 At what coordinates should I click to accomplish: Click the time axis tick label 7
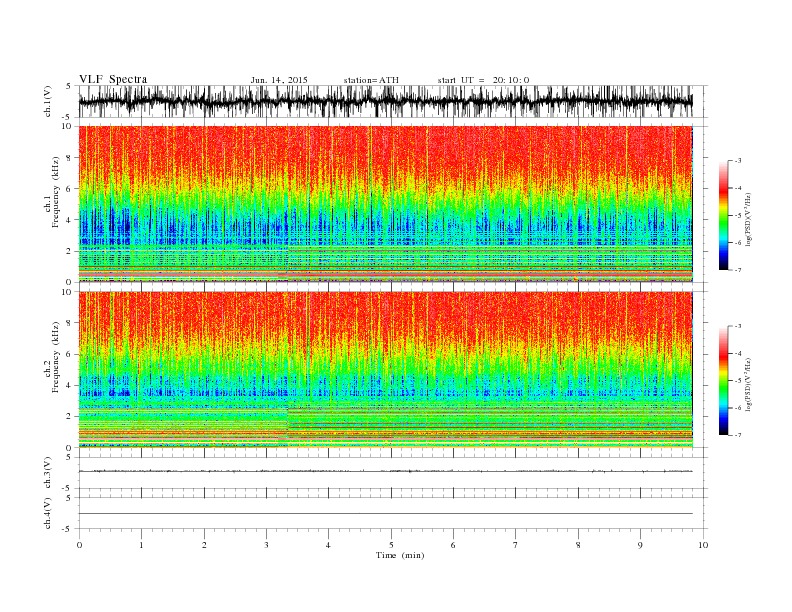516,545
